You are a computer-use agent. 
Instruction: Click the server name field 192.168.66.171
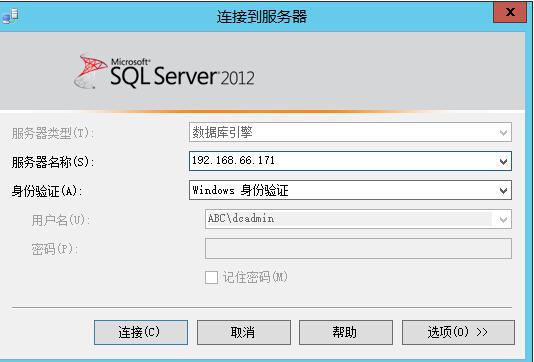click(x=350, y=161)
